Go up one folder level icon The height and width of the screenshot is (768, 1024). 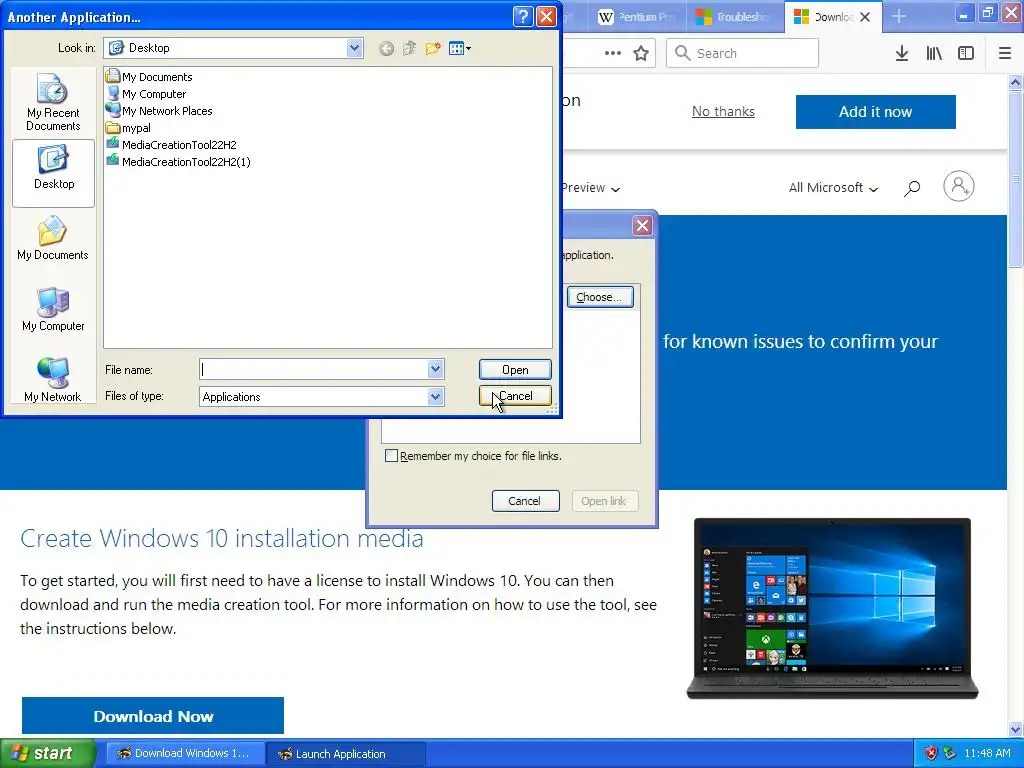pyautogui.click(x=409, y=48)
